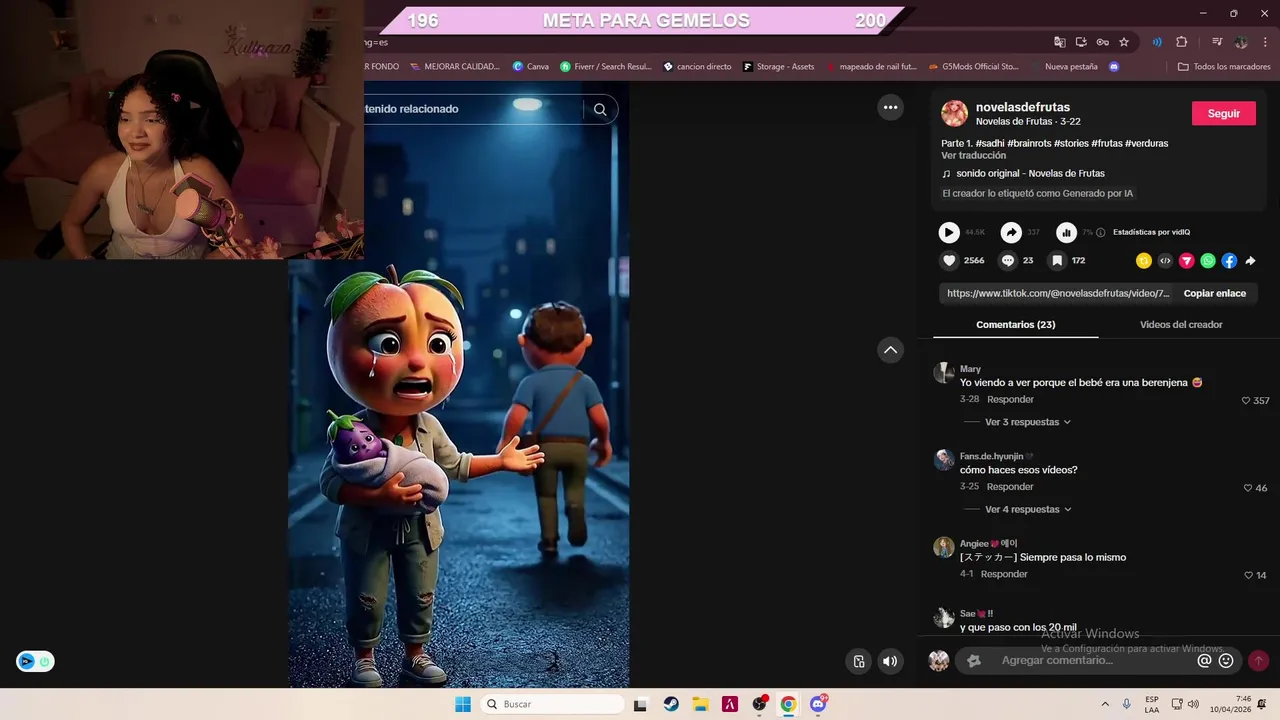Click the search magnifier in TikTok search bar
Image resolution: width=1280 pixels, height=720 pixels.
pyautogui.click(x=600, y=110)
